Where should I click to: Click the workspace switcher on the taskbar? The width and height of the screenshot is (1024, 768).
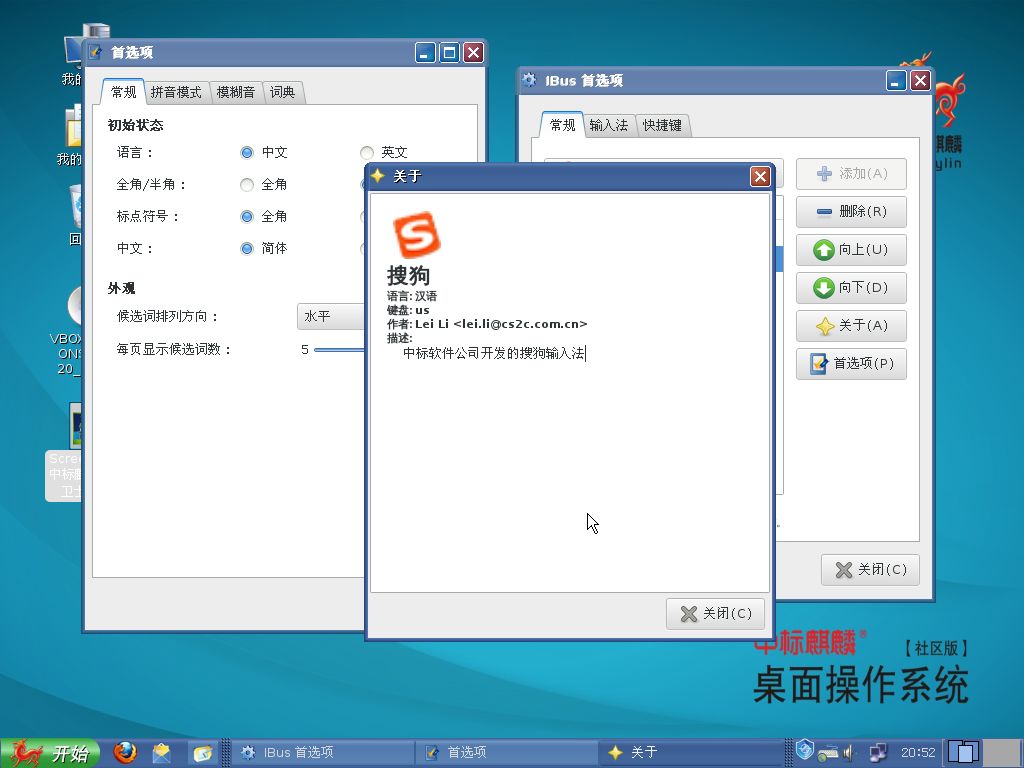coord(964,752)
